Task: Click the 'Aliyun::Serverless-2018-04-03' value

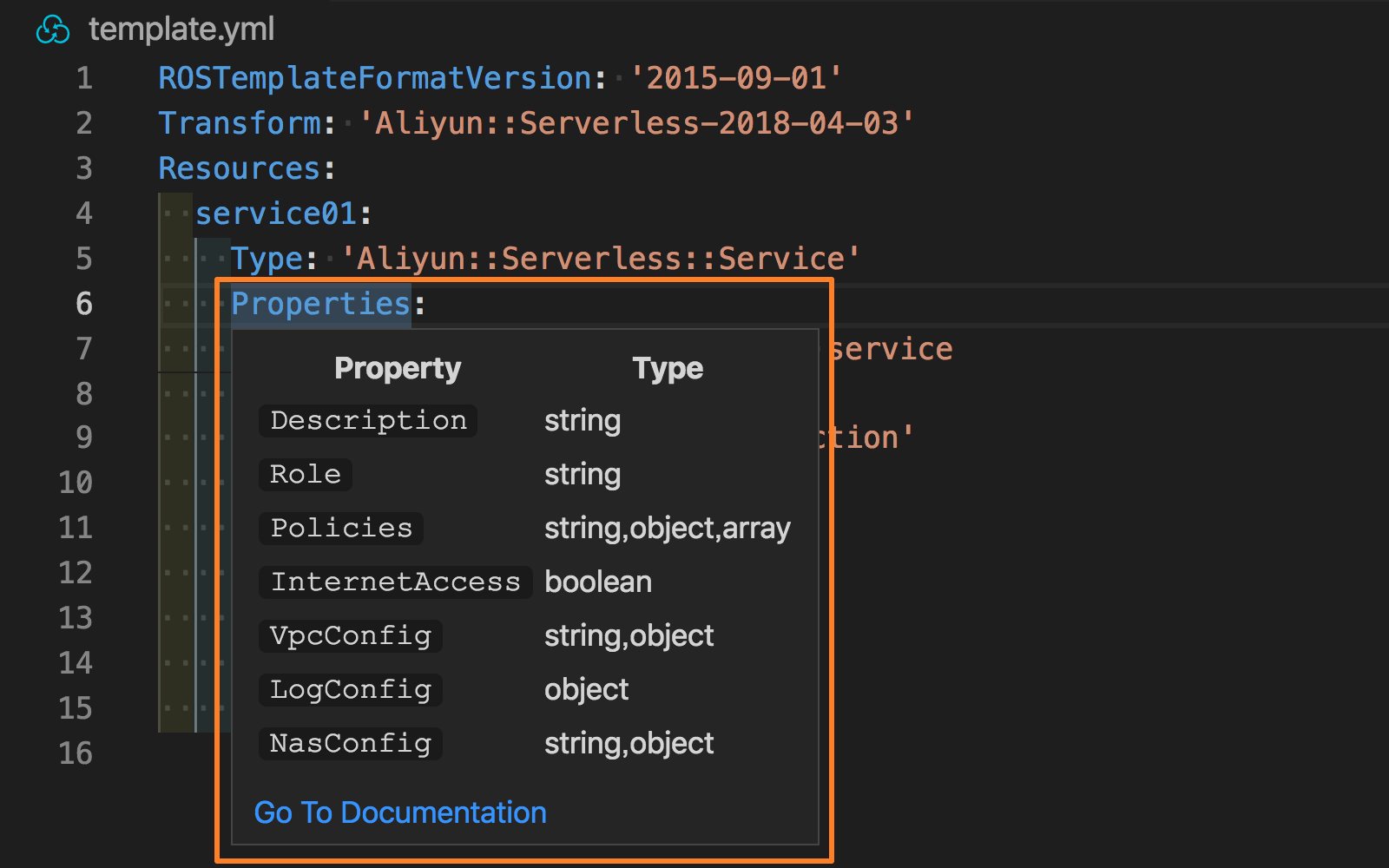Action: coord(636,123)
